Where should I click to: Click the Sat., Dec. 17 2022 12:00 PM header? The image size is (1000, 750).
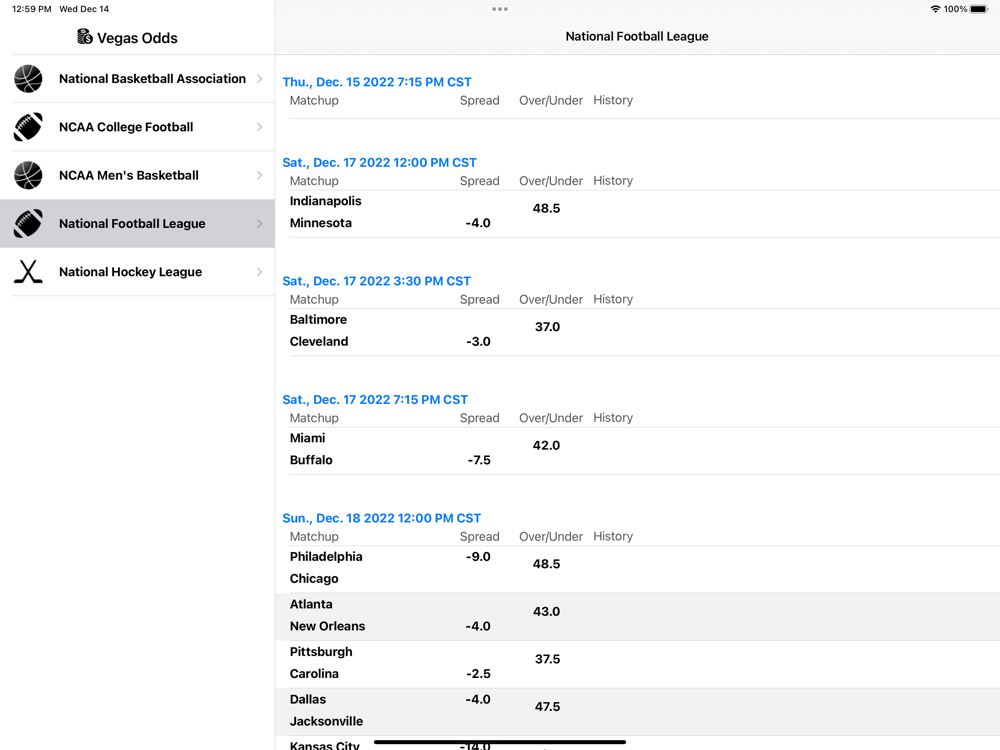[379, 162]
